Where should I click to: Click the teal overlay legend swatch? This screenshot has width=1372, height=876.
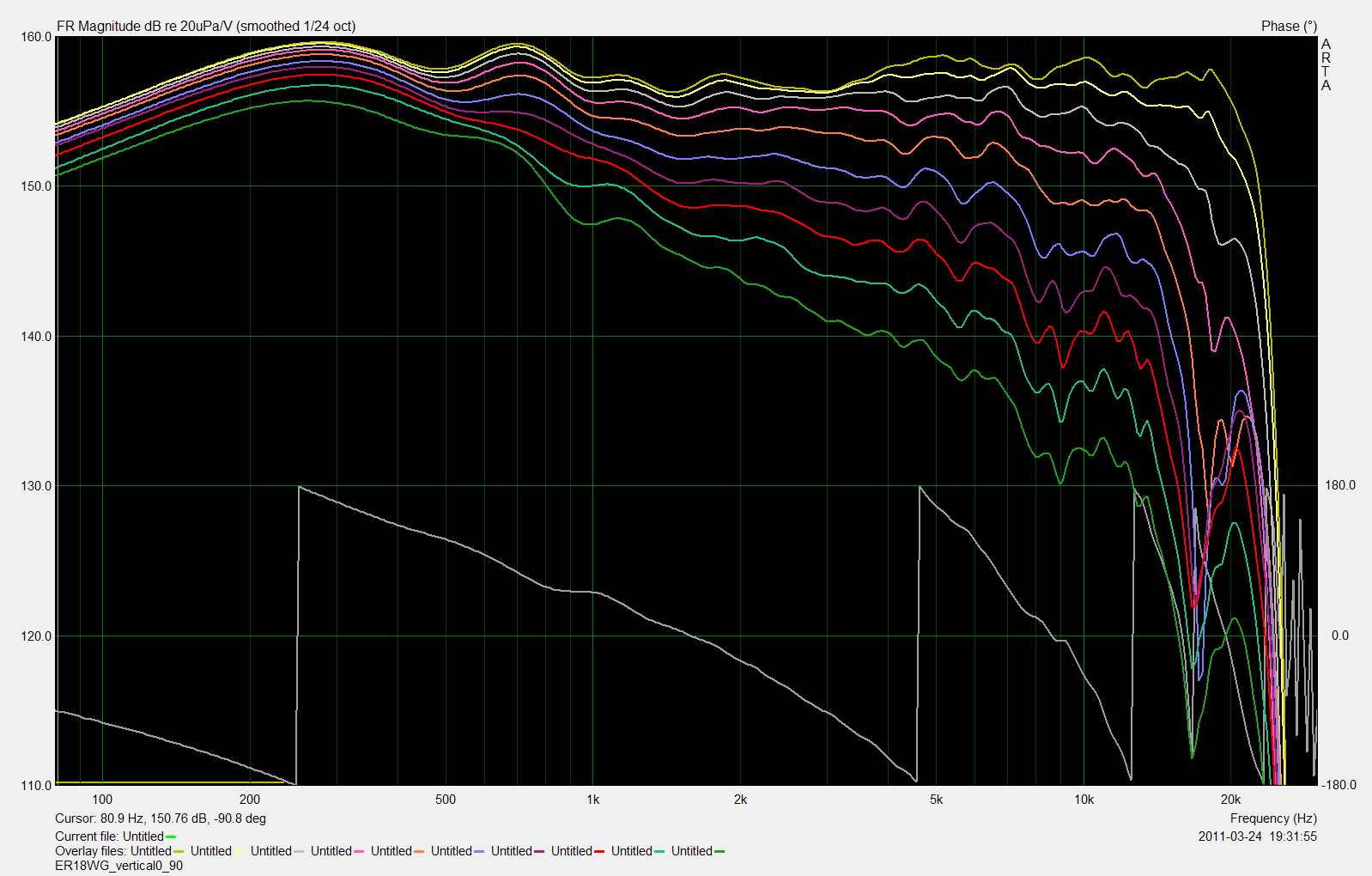(x=659, y=852)
